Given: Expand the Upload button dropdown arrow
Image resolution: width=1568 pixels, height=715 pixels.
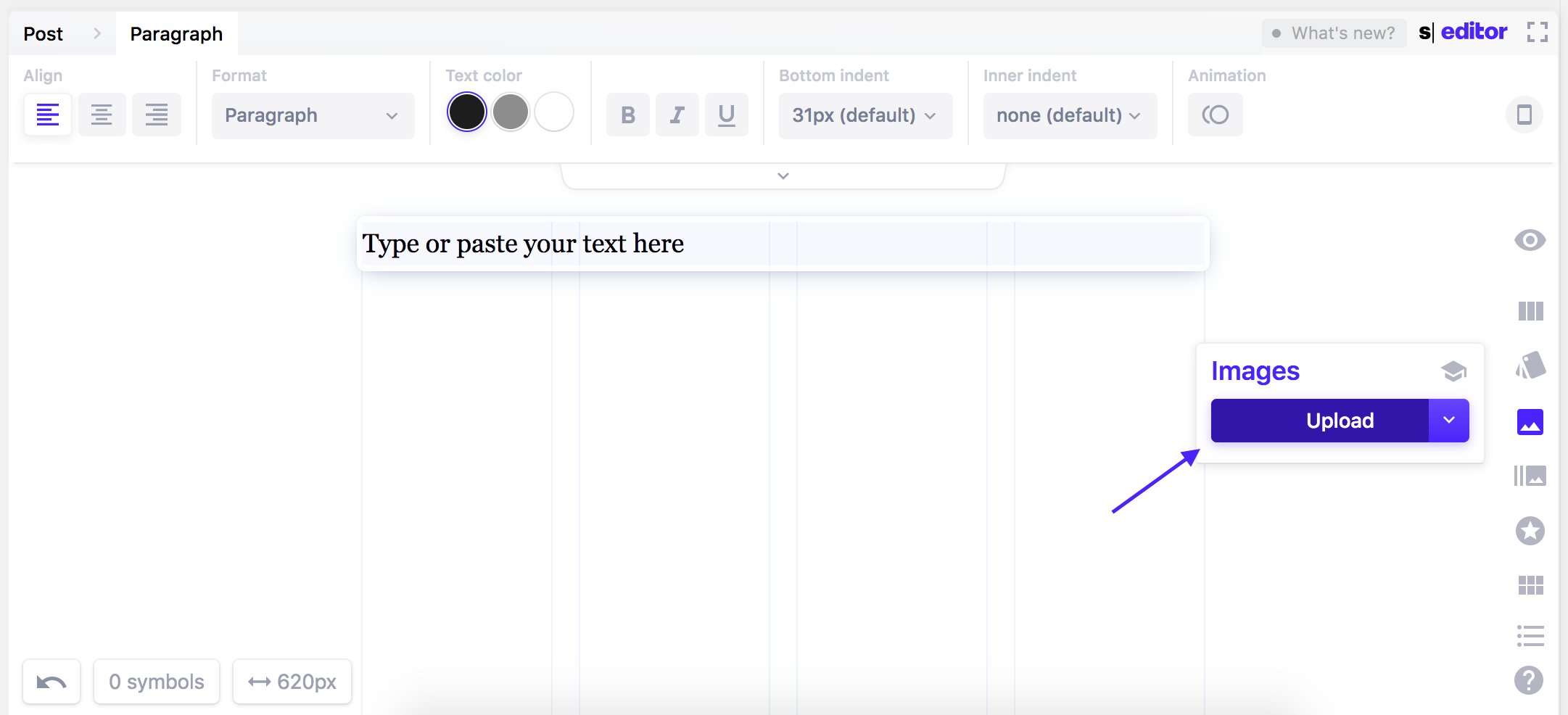Looking at the screenshot, I should (1449, 420).
